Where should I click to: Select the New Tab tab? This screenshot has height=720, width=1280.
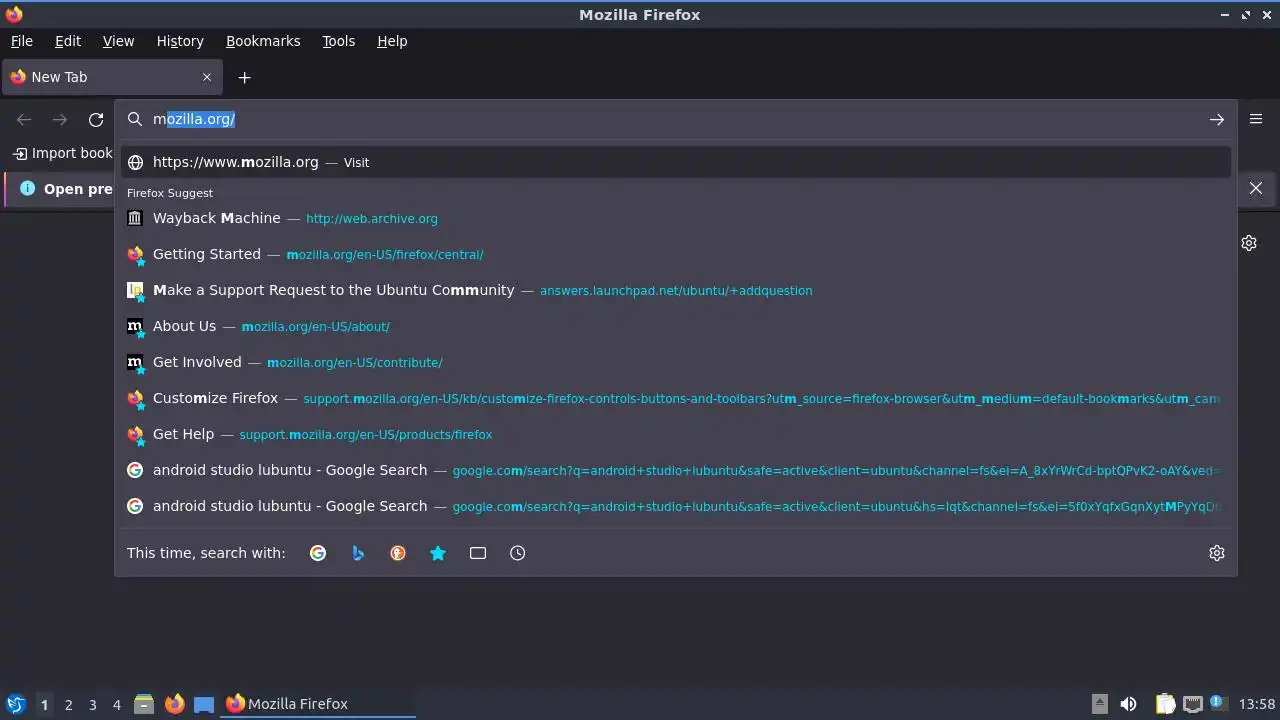point(110,77)
